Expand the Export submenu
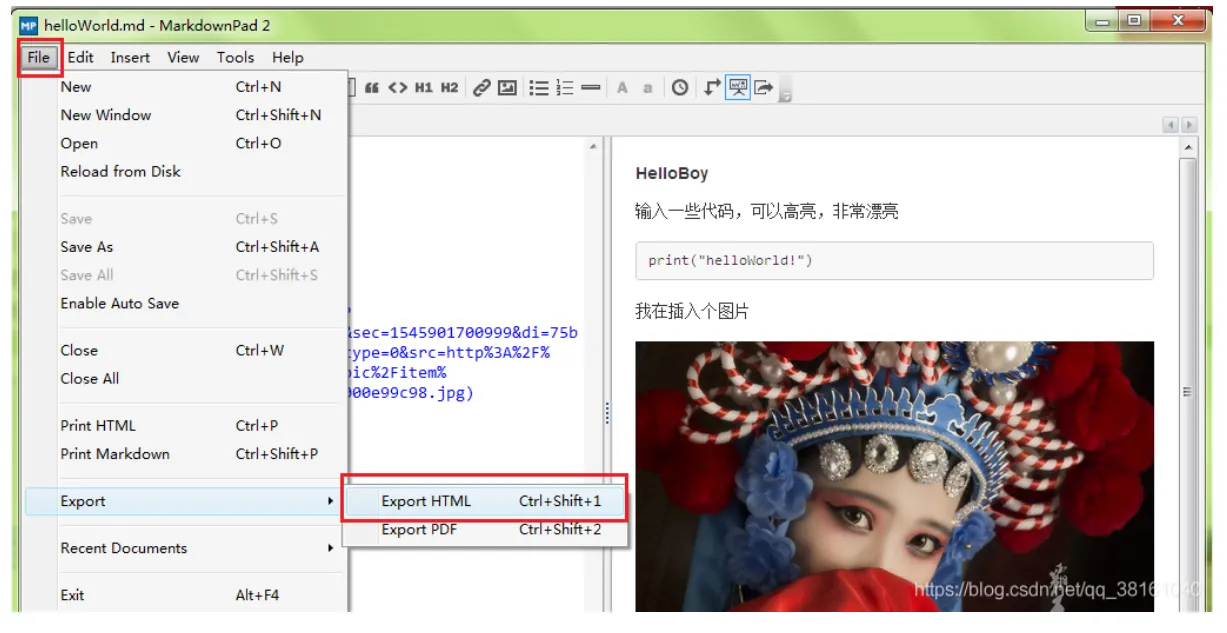 click(186, 501)
